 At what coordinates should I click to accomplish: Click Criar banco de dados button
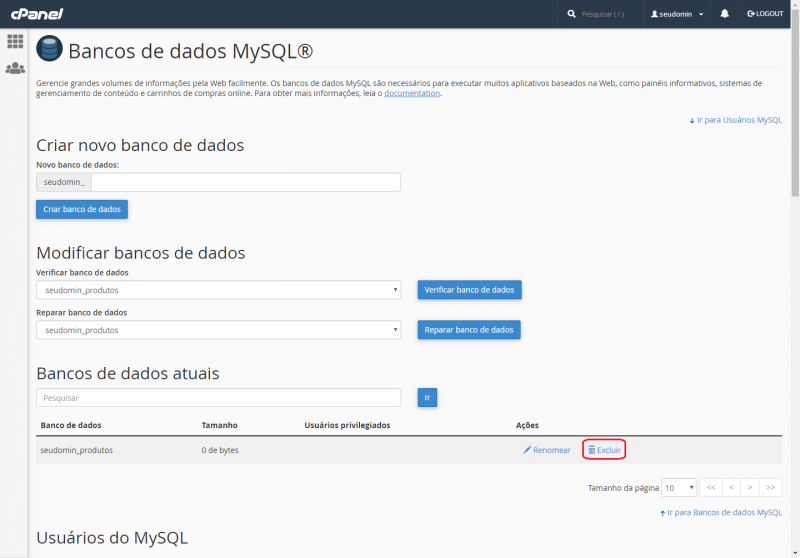[82, 209]
